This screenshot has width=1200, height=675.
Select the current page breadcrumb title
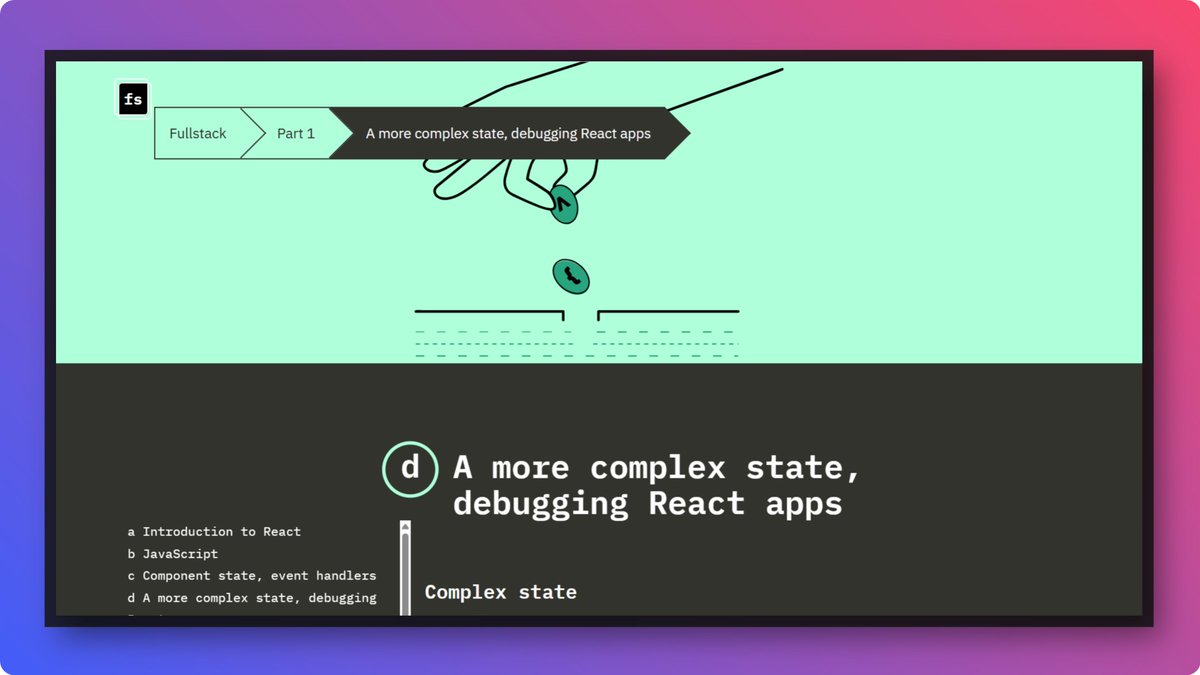[x=508, y=133]
